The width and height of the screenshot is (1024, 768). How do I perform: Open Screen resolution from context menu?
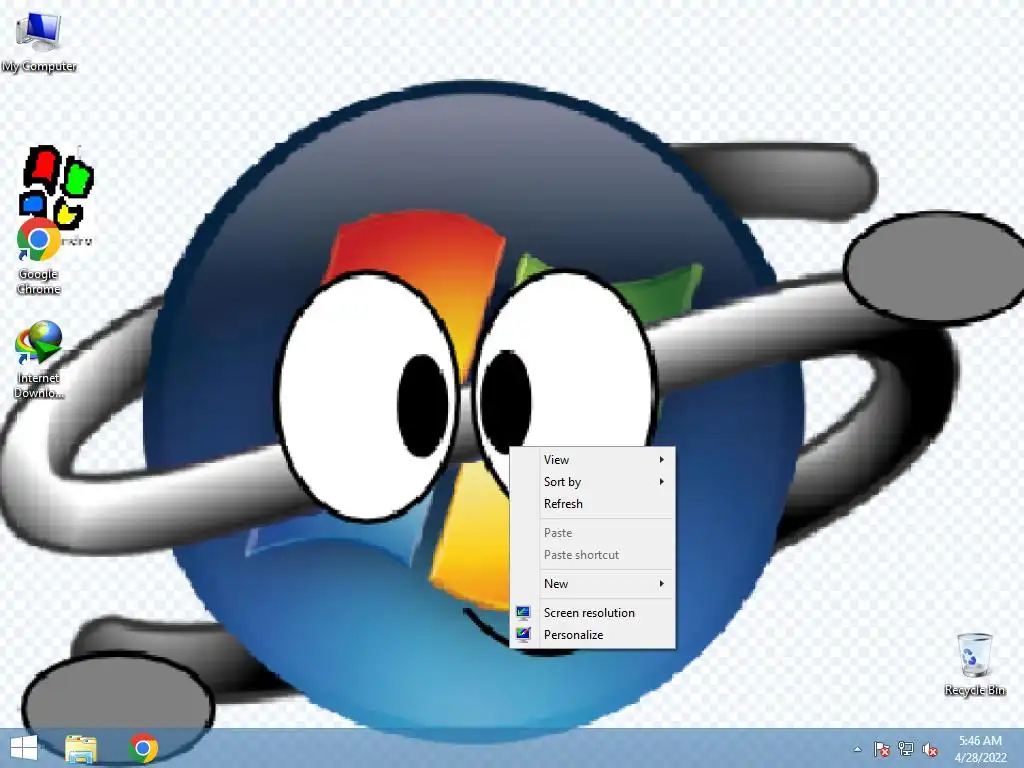tap(592, 613)
